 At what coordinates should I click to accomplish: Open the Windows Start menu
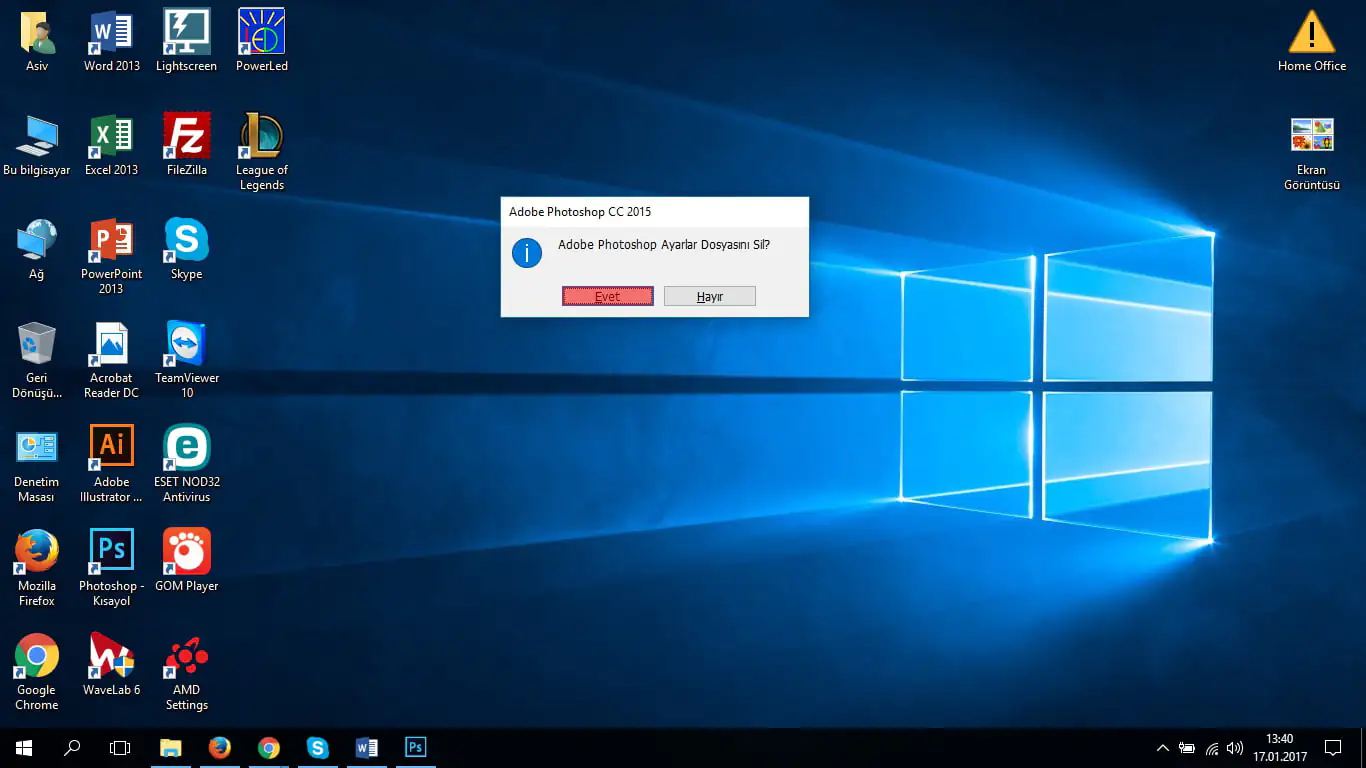[x=24, y=747]
